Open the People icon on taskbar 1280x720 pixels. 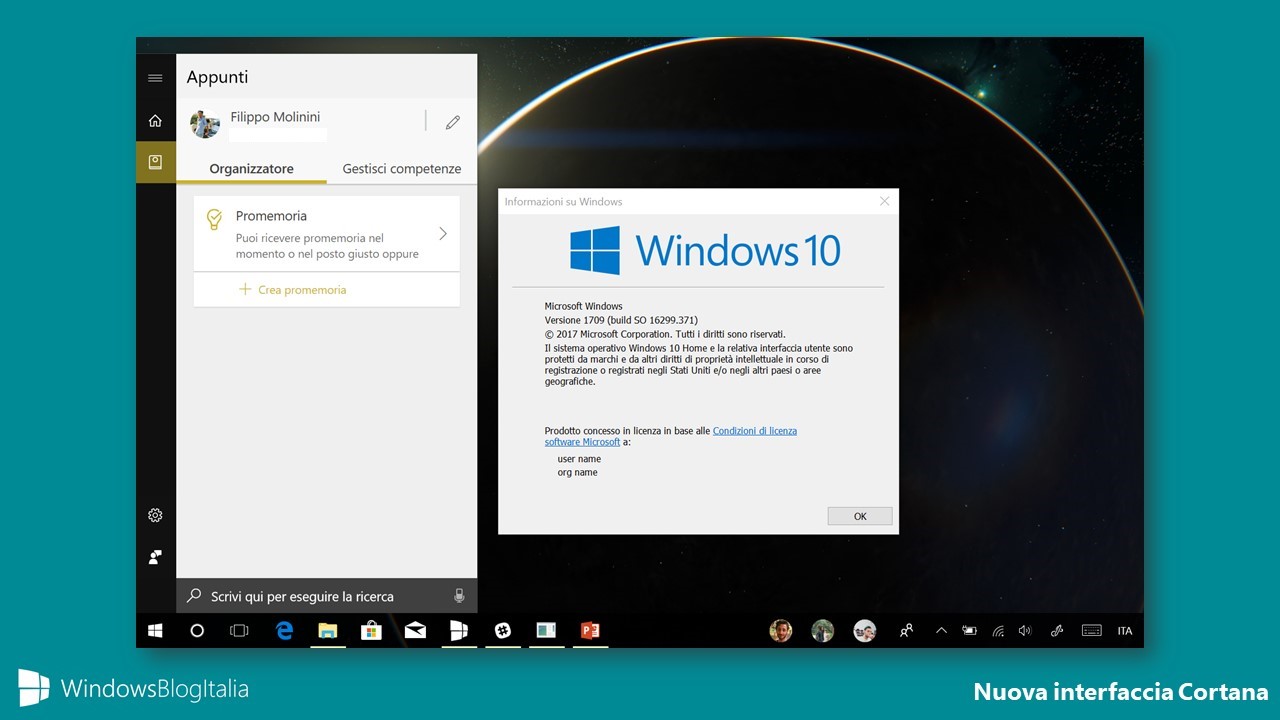tap(906, 631)
